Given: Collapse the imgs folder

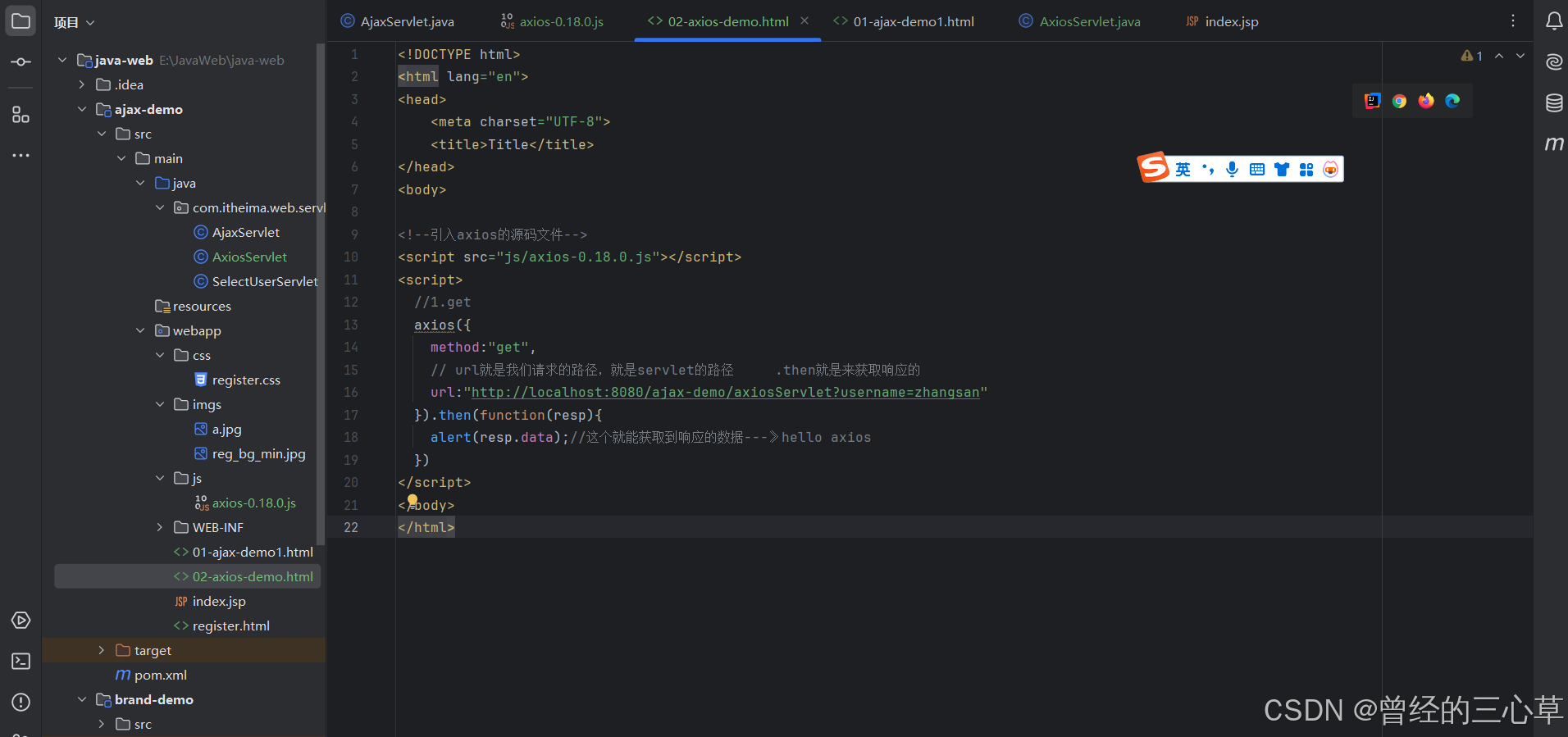Looking at the screenshot, I should pos(161,404).
